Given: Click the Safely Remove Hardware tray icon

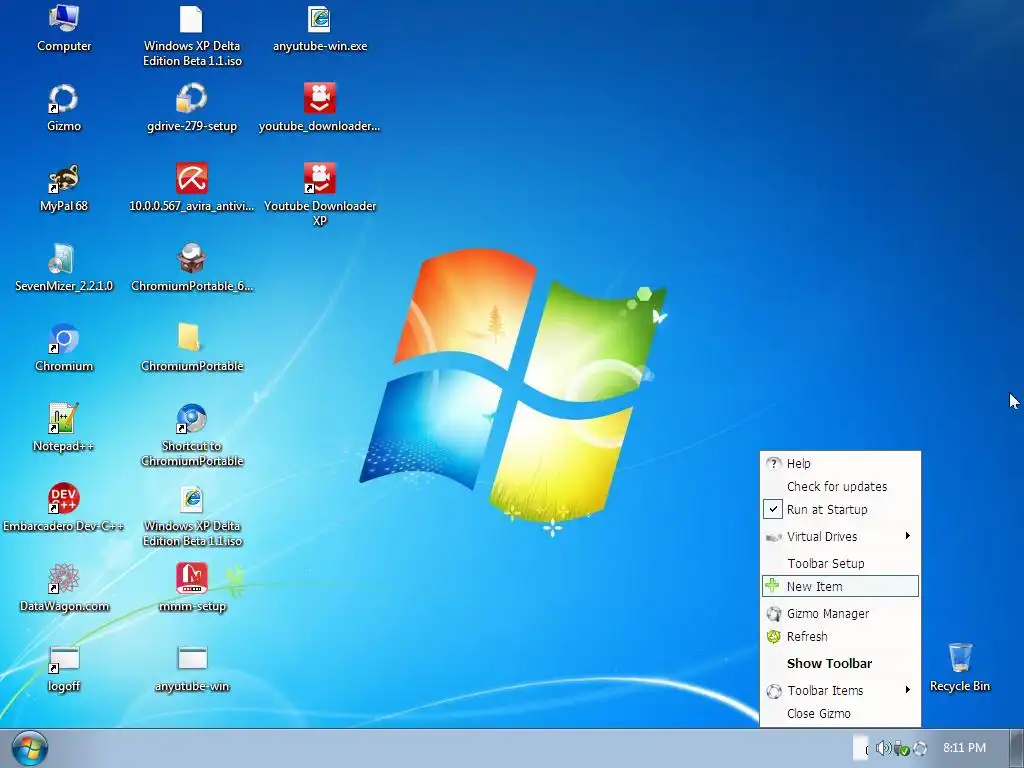Looking at the screenshot, I should [x=901, y=748].
